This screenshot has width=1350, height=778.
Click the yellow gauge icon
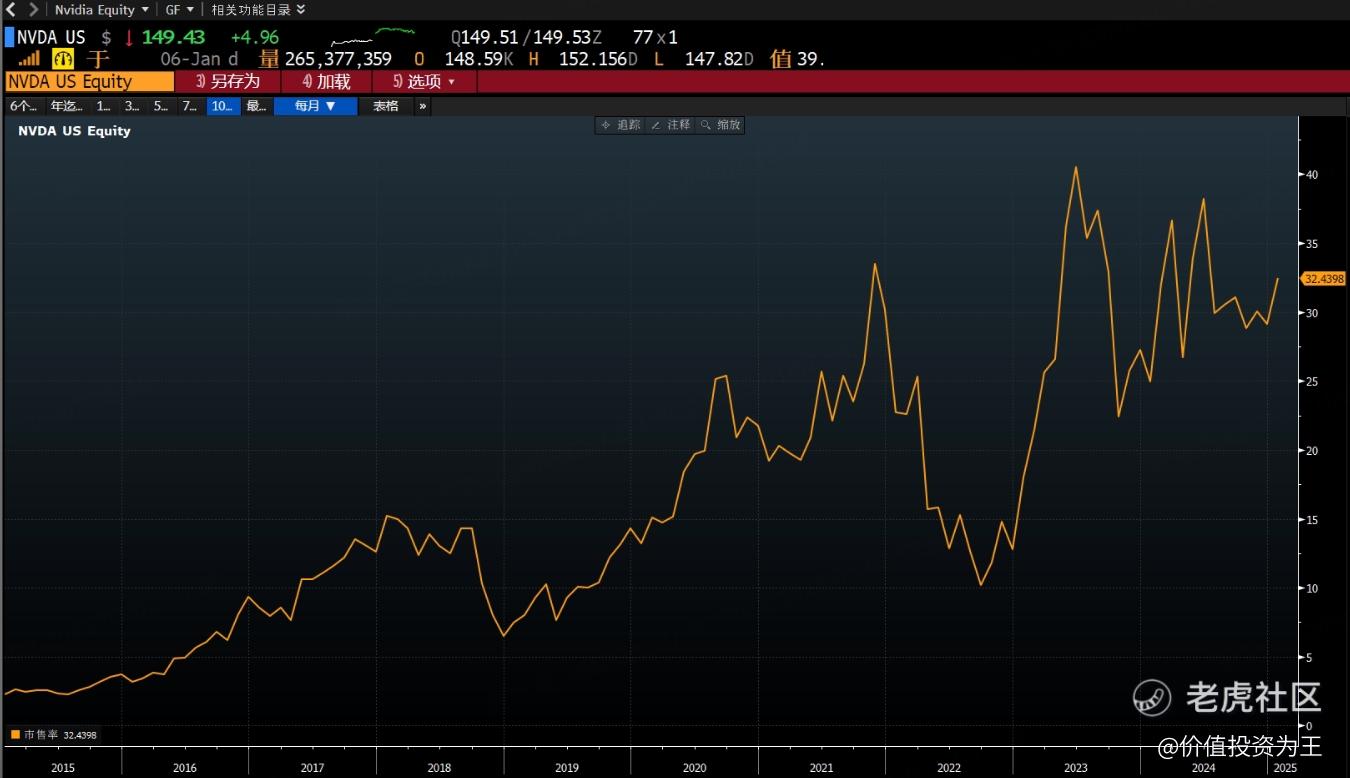pos(63,59)
